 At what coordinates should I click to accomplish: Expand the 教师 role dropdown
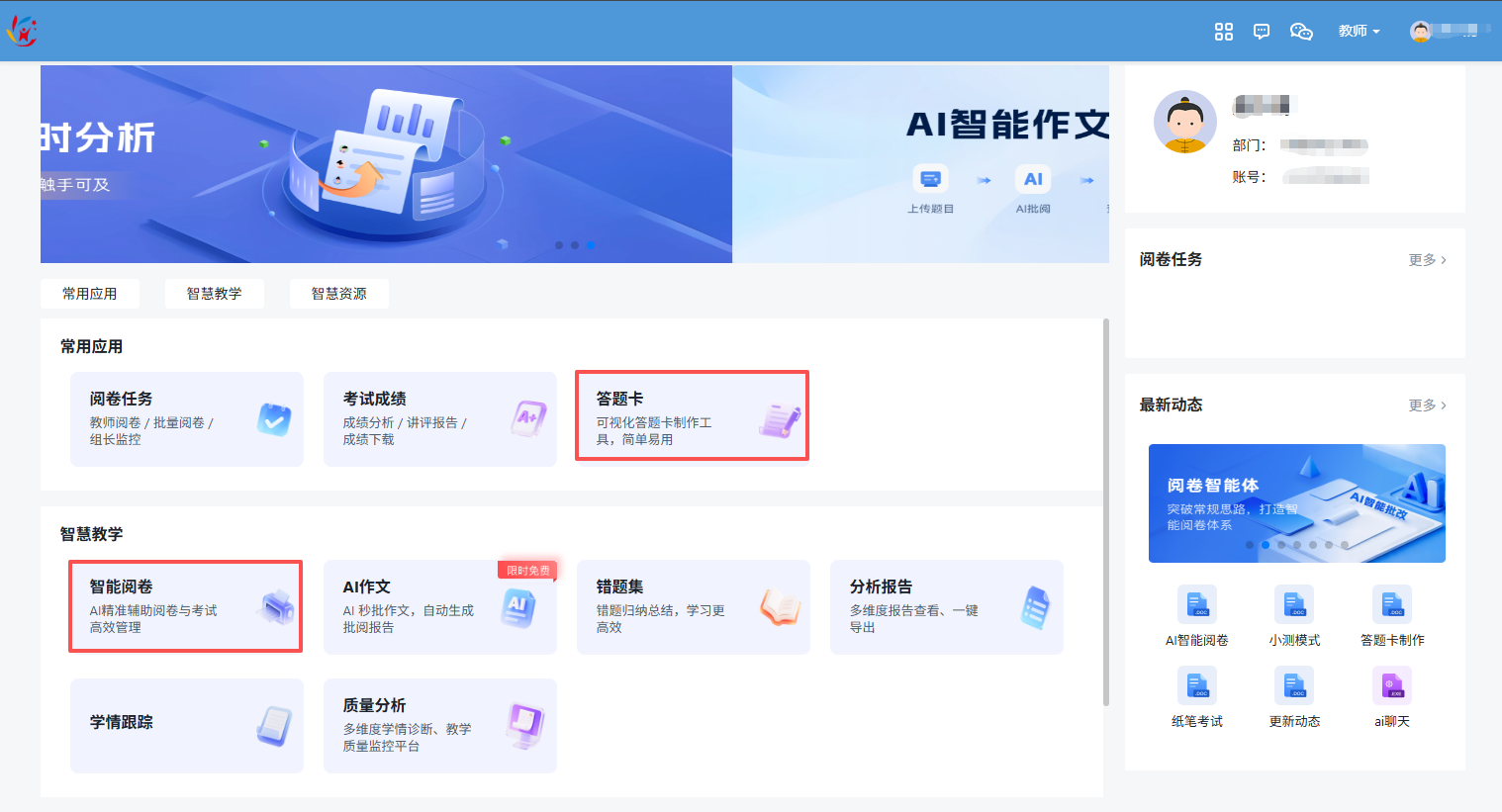(1359, 31)
